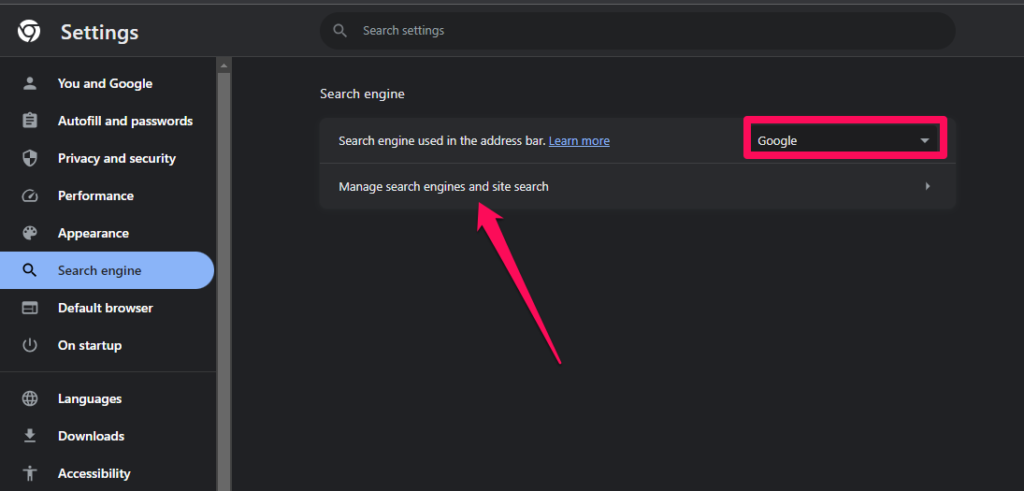Click the shield icon beside Privacy and security
The image size is (1024, 491).
30,158
